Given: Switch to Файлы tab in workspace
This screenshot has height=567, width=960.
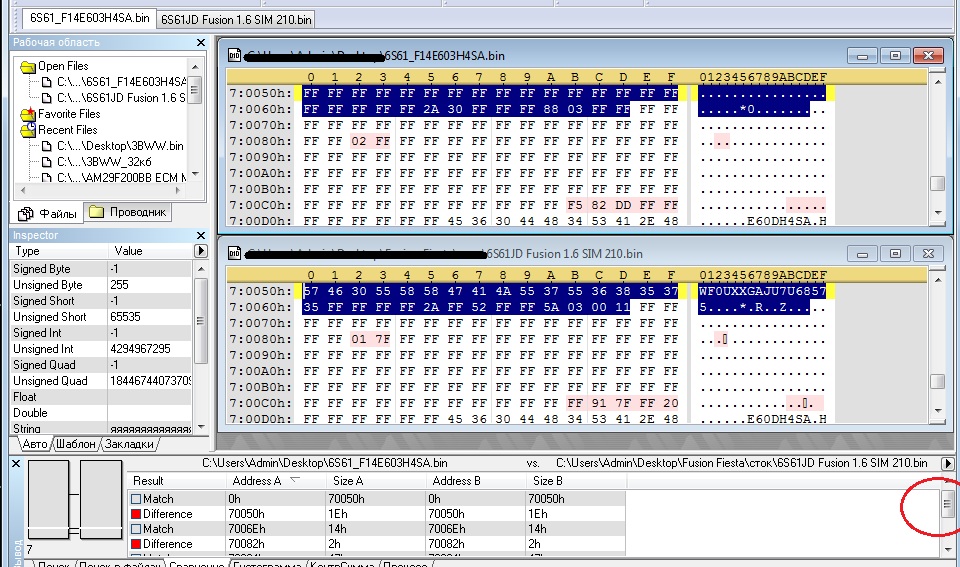Looking at the screenshot, I should (x=47, y=213).
